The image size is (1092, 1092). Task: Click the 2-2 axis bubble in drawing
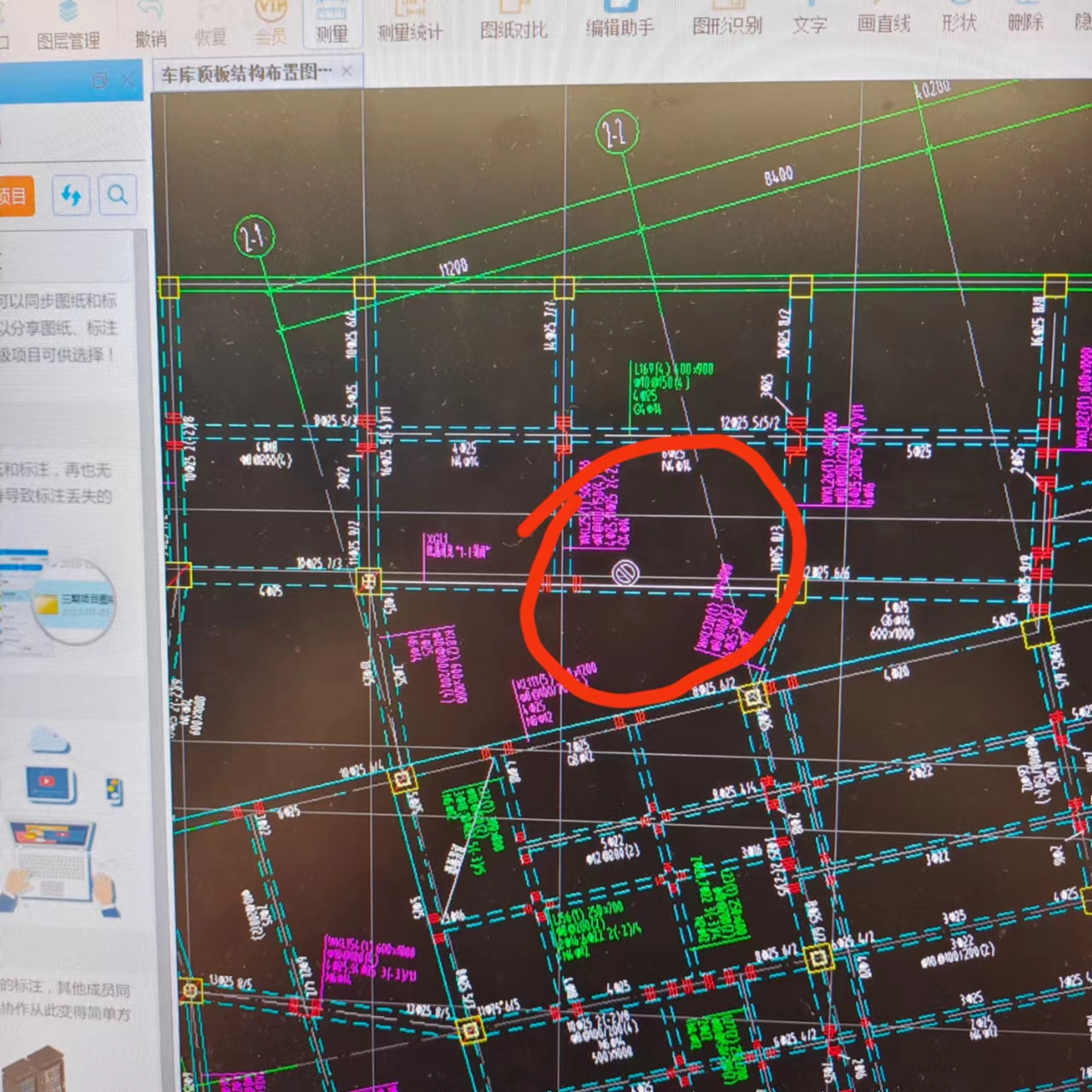tap(617, 132)
